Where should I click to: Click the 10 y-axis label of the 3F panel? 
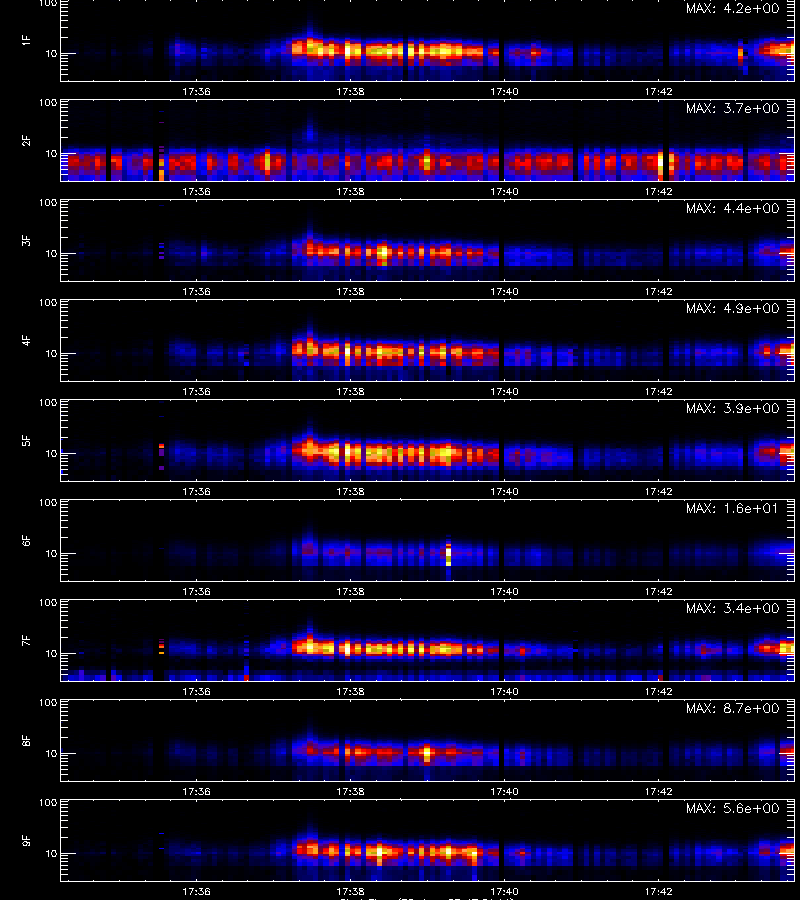(x=51, y=253)
